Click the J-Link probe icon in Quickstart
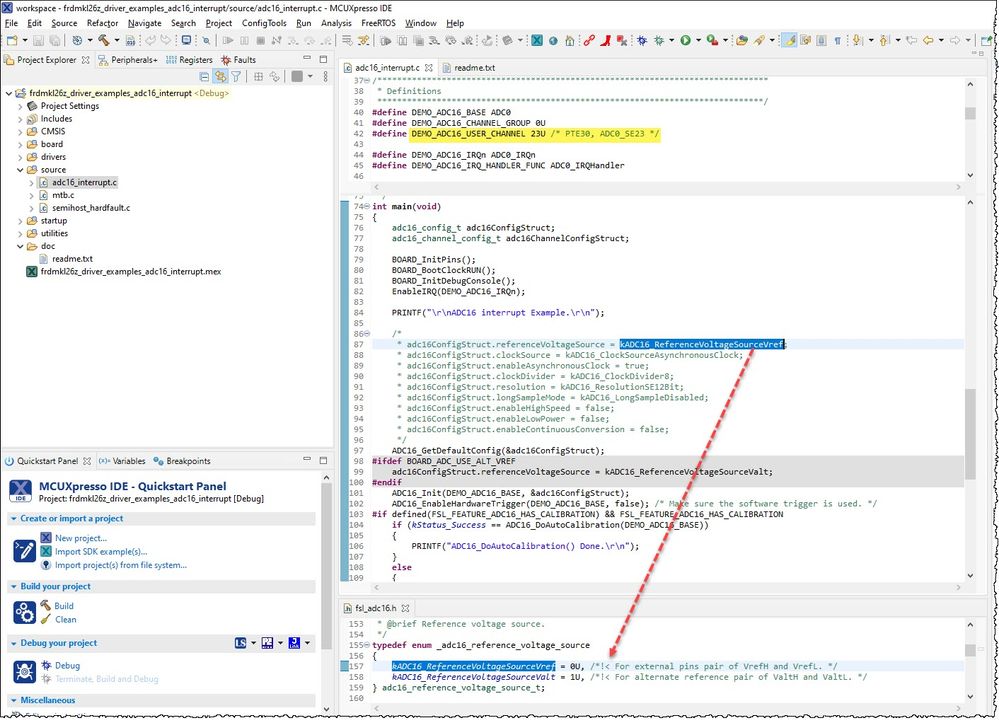Screen dimensions: 999x720 point(294,643)
